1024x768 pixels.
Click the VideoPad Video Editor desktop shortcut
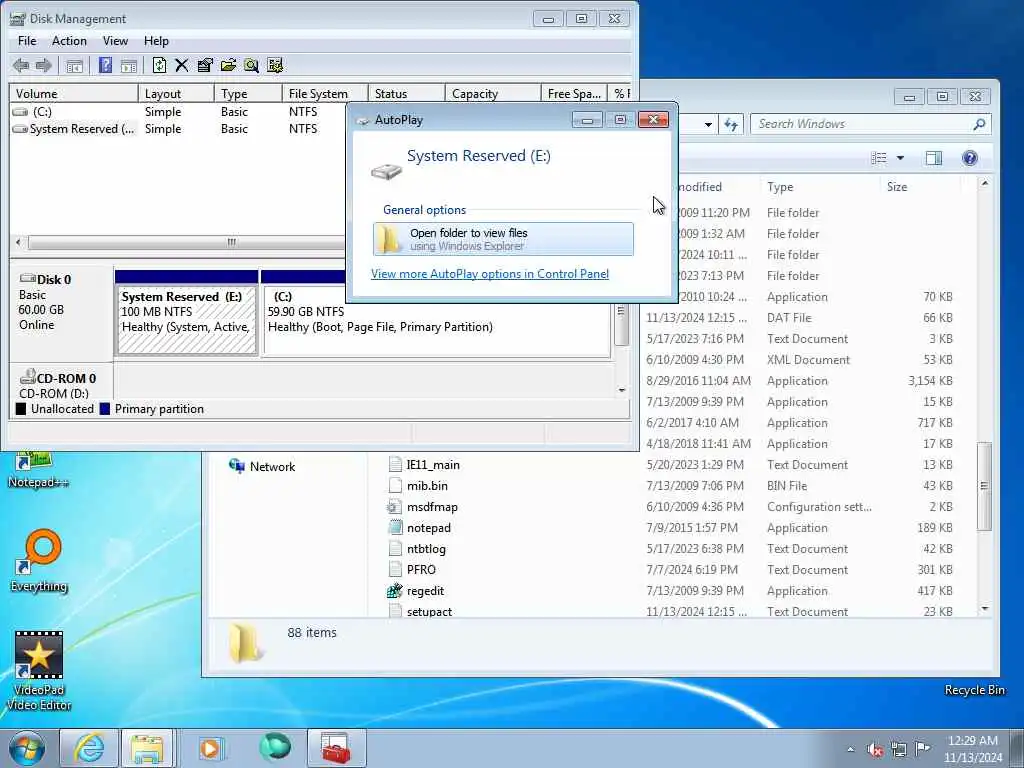pos(39,670)
